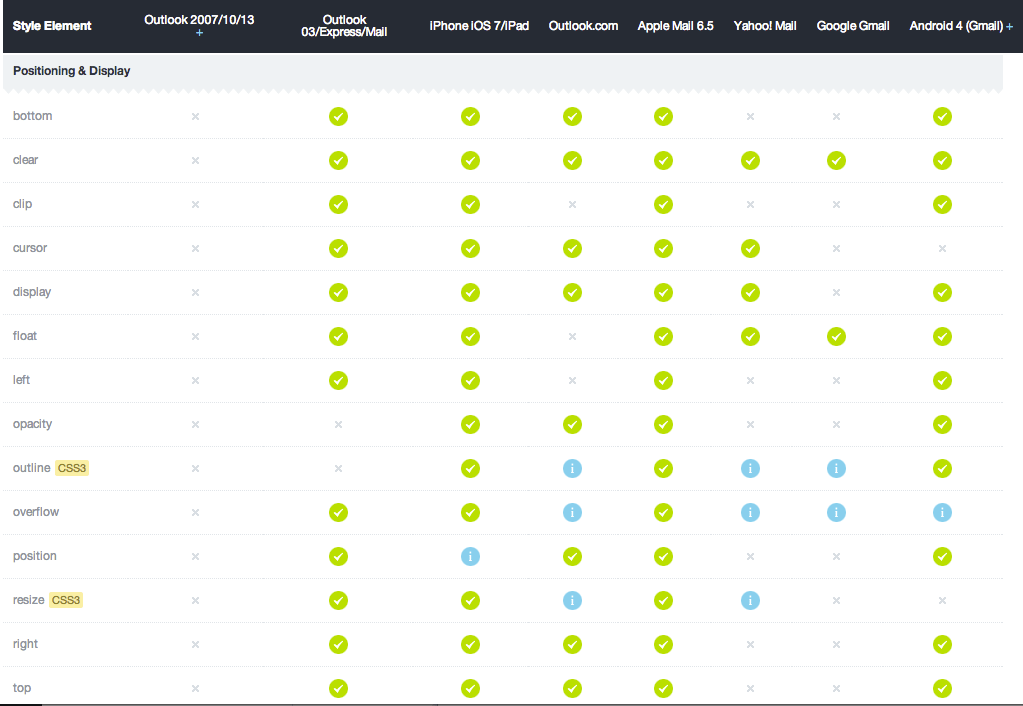The width and height of the screenshot is (1023, 706).
Task: Click the info icon for outline in Outlook.com
Action: pos(572,468)
